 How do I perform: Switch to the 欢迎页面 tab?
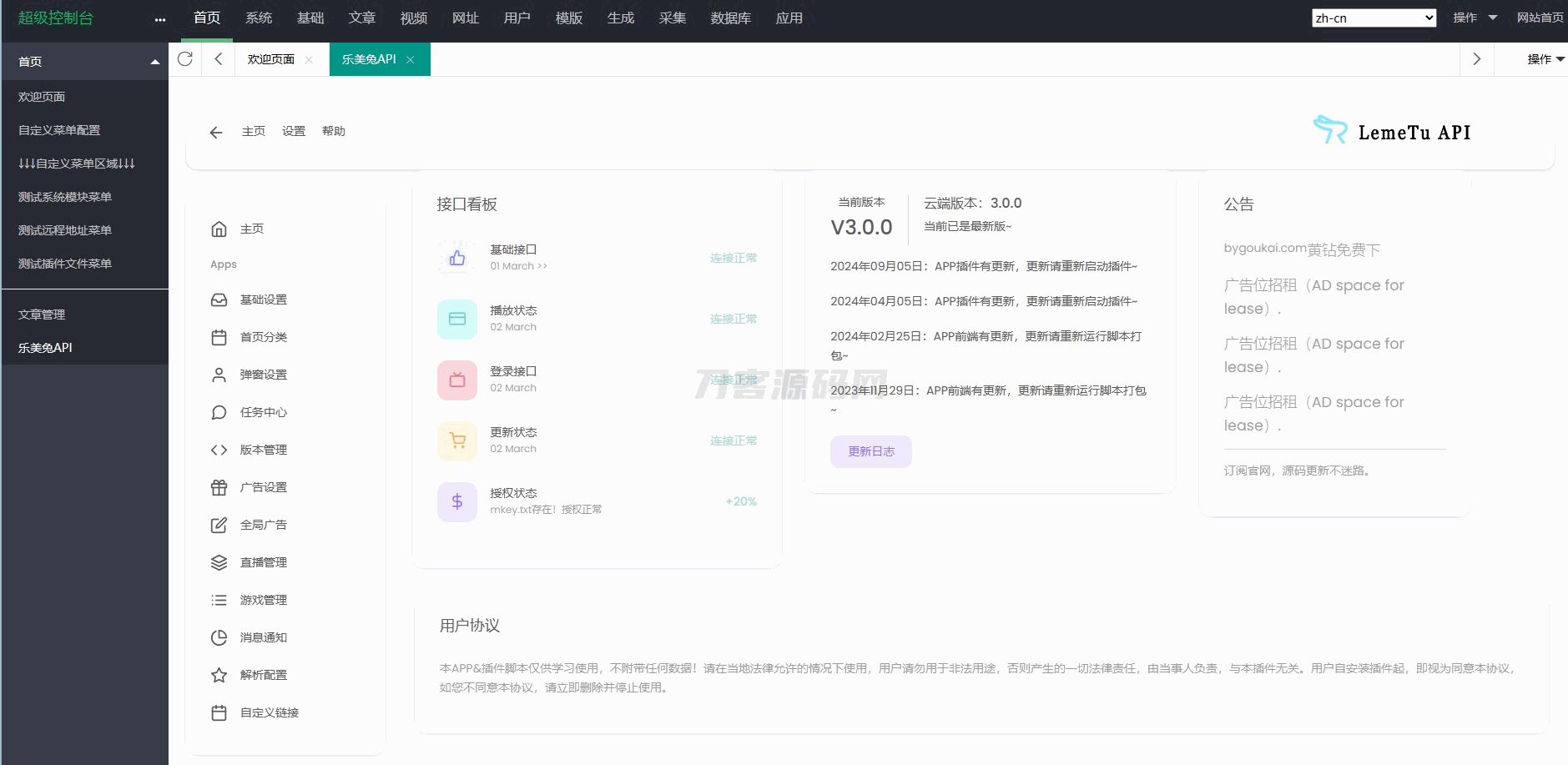pyautogui.click(x=270, y=59)
